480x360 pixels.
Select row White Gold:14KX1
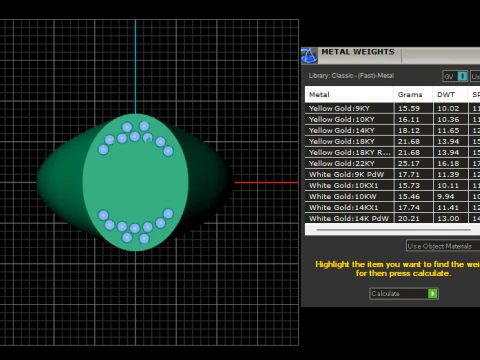[x=392, y=207]
